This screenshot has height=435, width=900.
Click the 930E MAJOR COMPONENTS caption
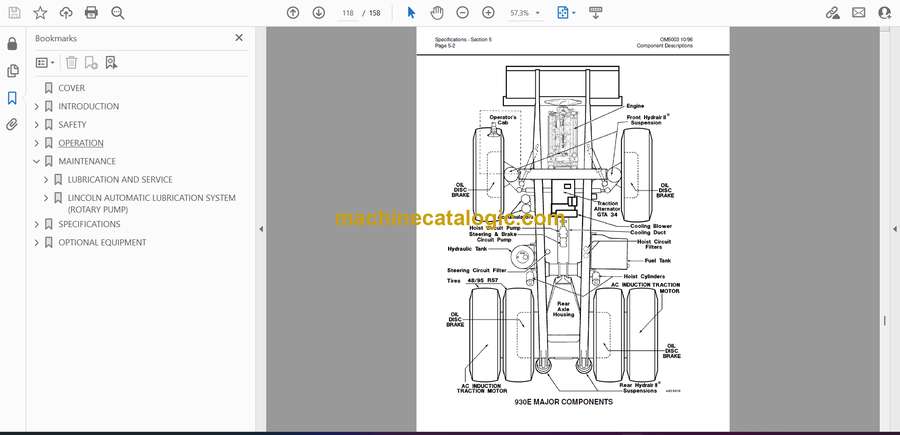click(x=563, y=402)
